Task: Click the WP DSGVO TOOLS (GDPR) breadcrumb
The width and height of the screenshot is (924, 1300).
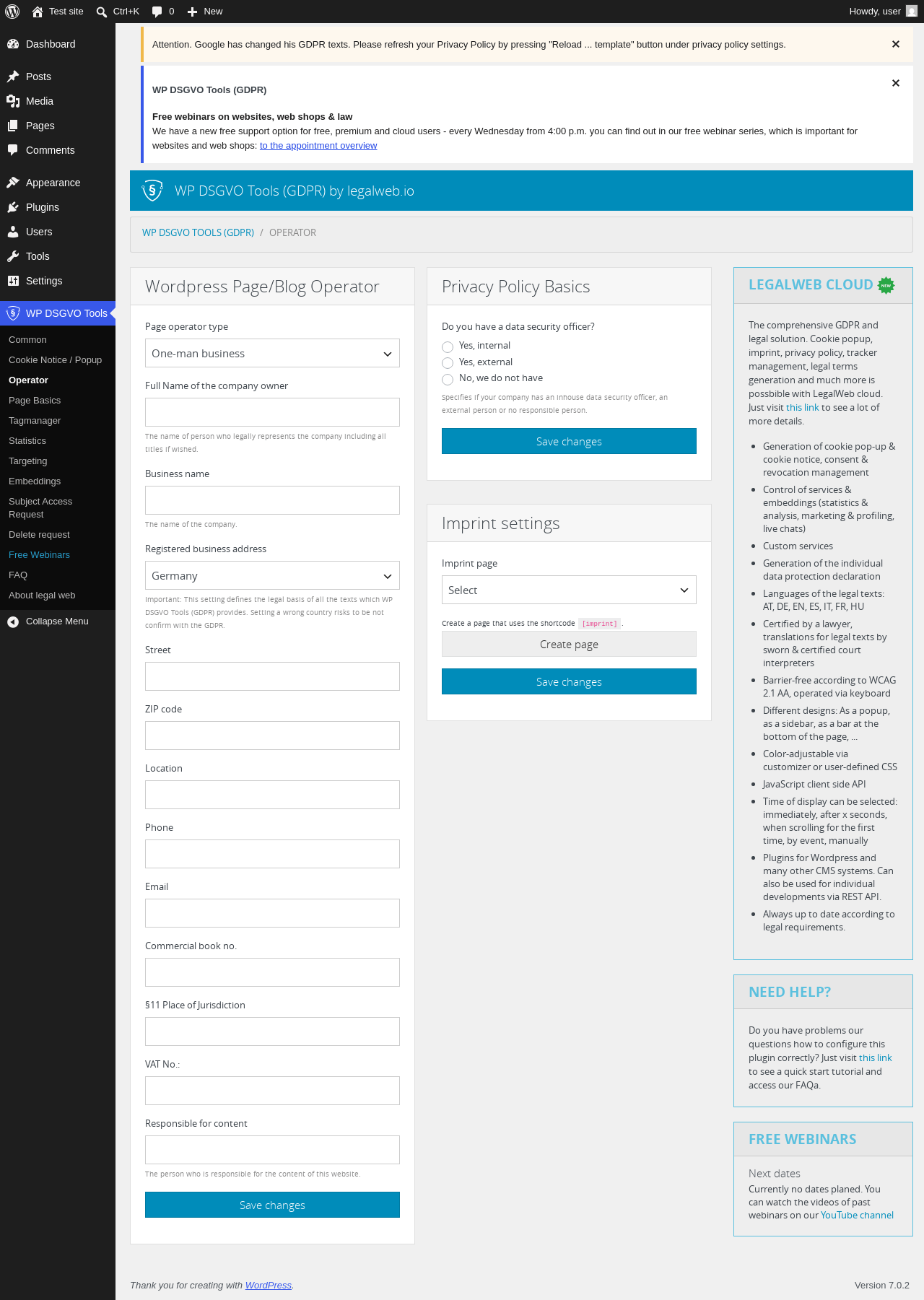Action: (x=198, y=232)
